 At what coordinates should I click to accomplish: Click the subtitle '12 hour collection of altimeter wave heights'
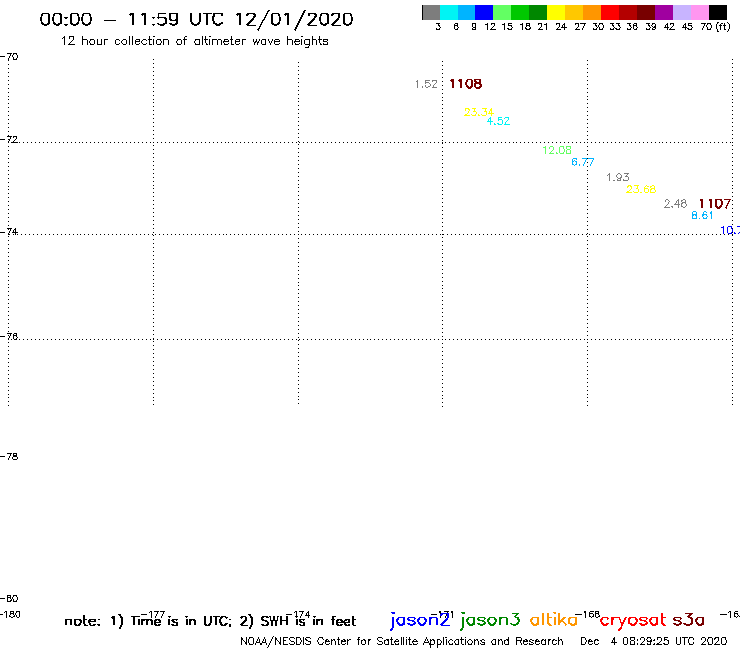click(194, 41)
